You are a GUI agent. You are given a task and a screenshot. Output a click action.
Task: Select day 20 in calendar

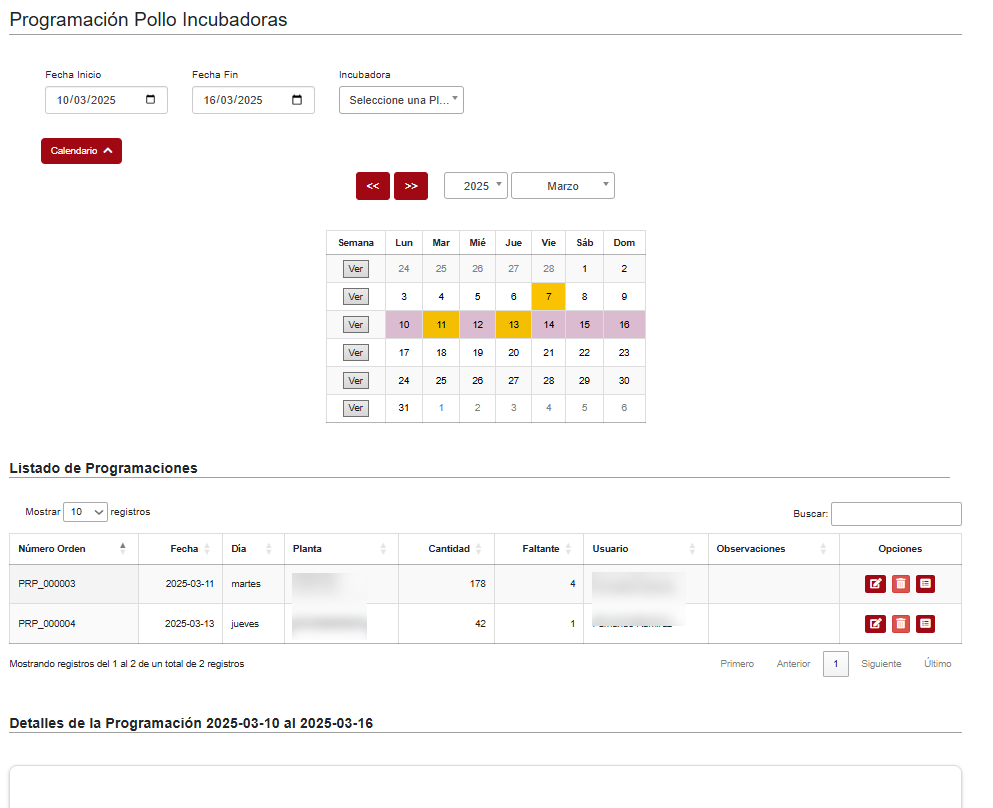[514, 353]
